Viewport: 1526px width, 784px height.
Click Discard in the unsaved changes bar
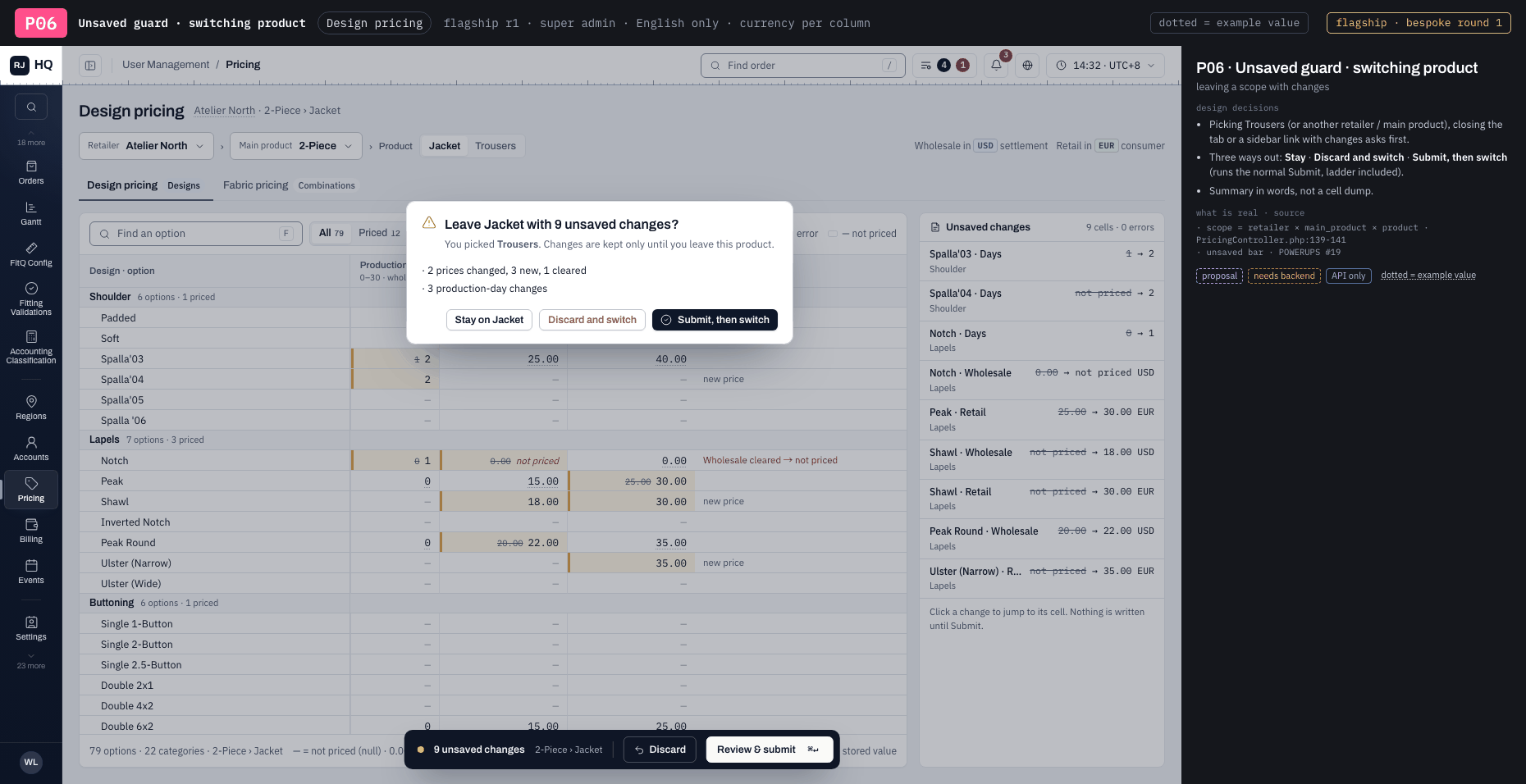tap(660, 750)
